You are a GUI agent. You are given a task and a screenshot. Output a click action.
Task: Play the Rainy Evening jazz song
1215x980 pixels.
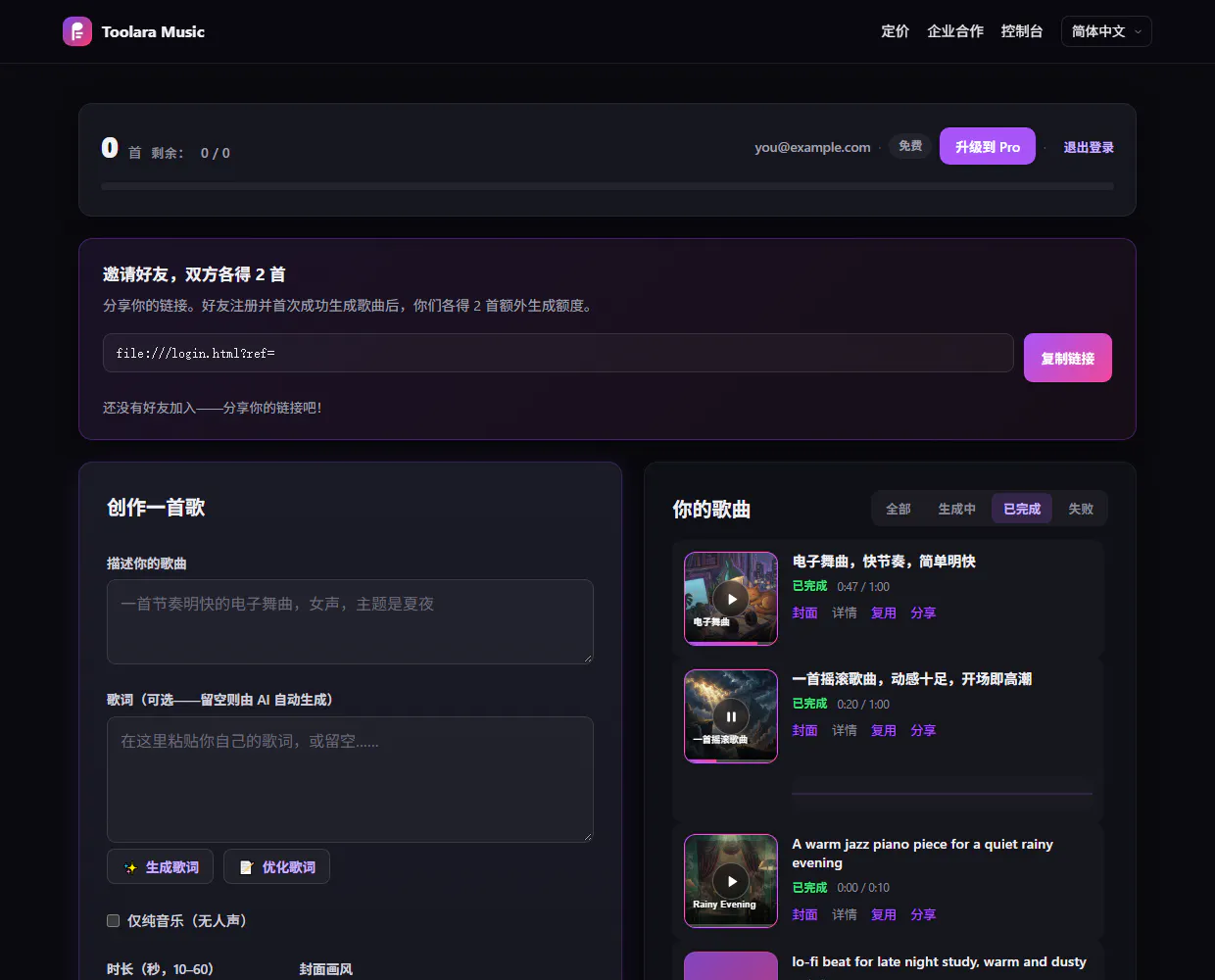click(x=731, y=881)
